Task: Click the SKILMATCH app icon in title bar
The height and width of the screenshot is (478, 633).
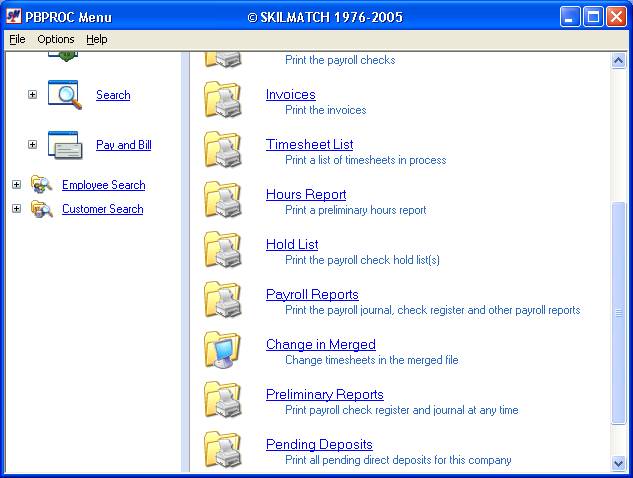Action: tap(13, 16)
